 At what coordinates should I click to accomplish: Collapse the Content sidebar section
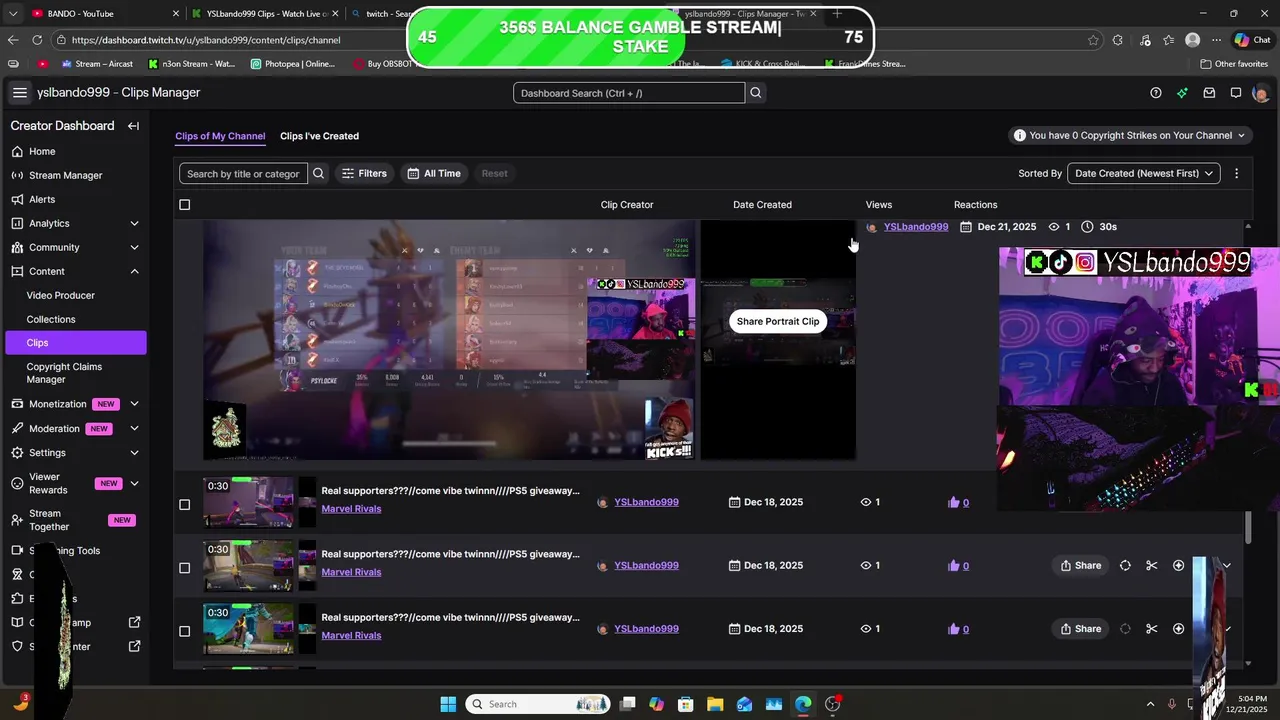(134, 271)
